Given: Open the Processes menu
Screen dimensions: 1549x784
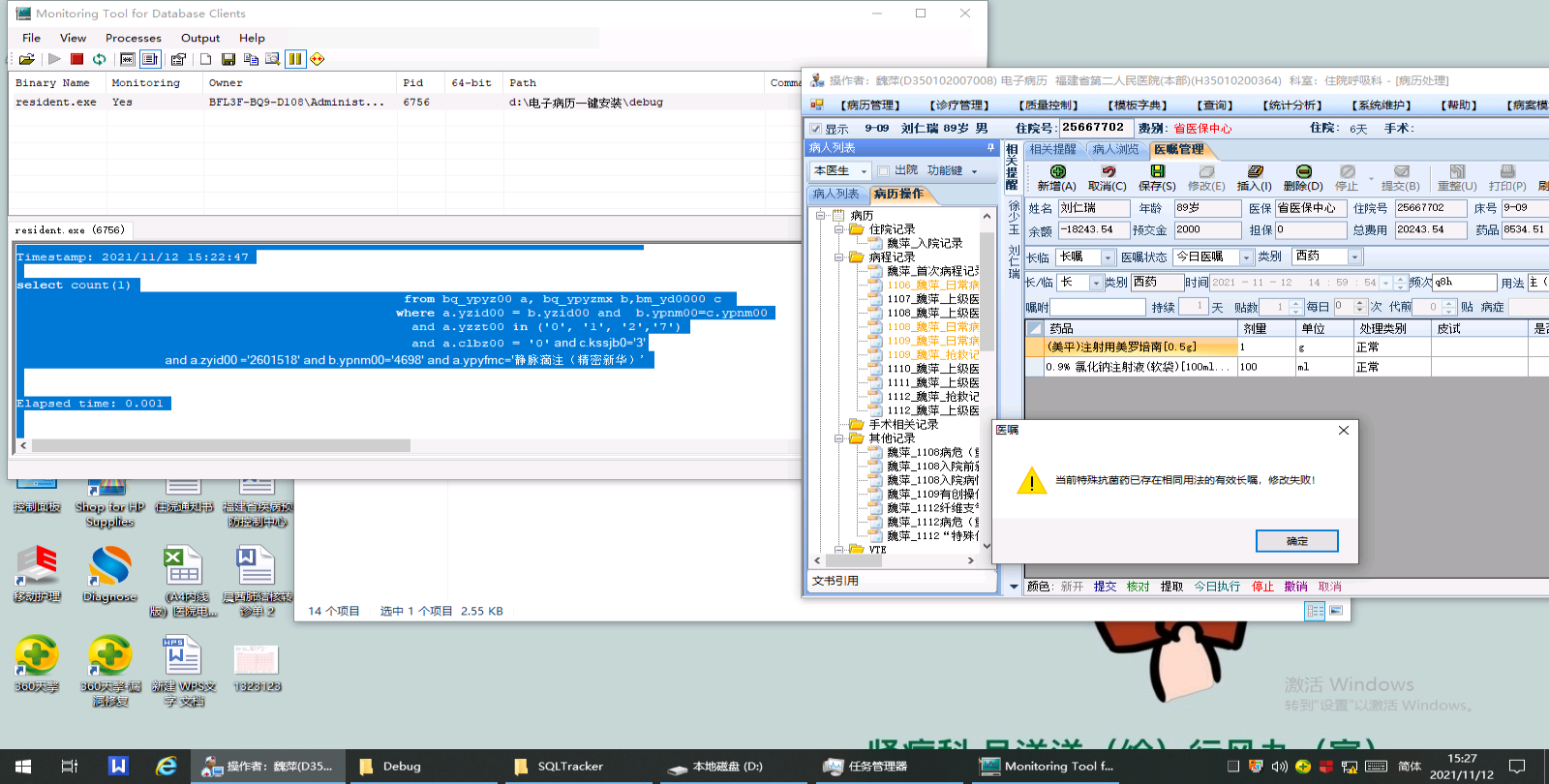Looking at the screenshot, I should coord(133,38).
